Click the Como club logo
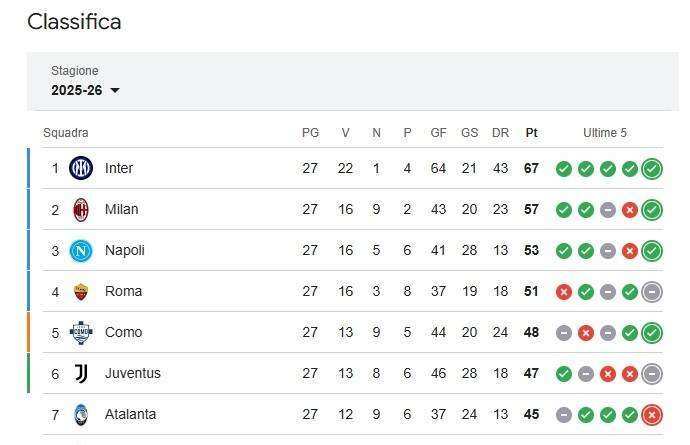690x445 pixels. (81, 332)
